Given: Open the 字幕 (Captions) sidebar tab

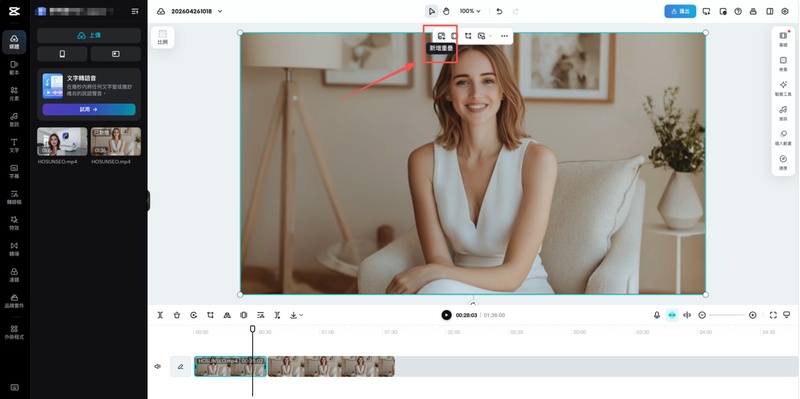Looking at the screenshot, I should tap(14, 171).
